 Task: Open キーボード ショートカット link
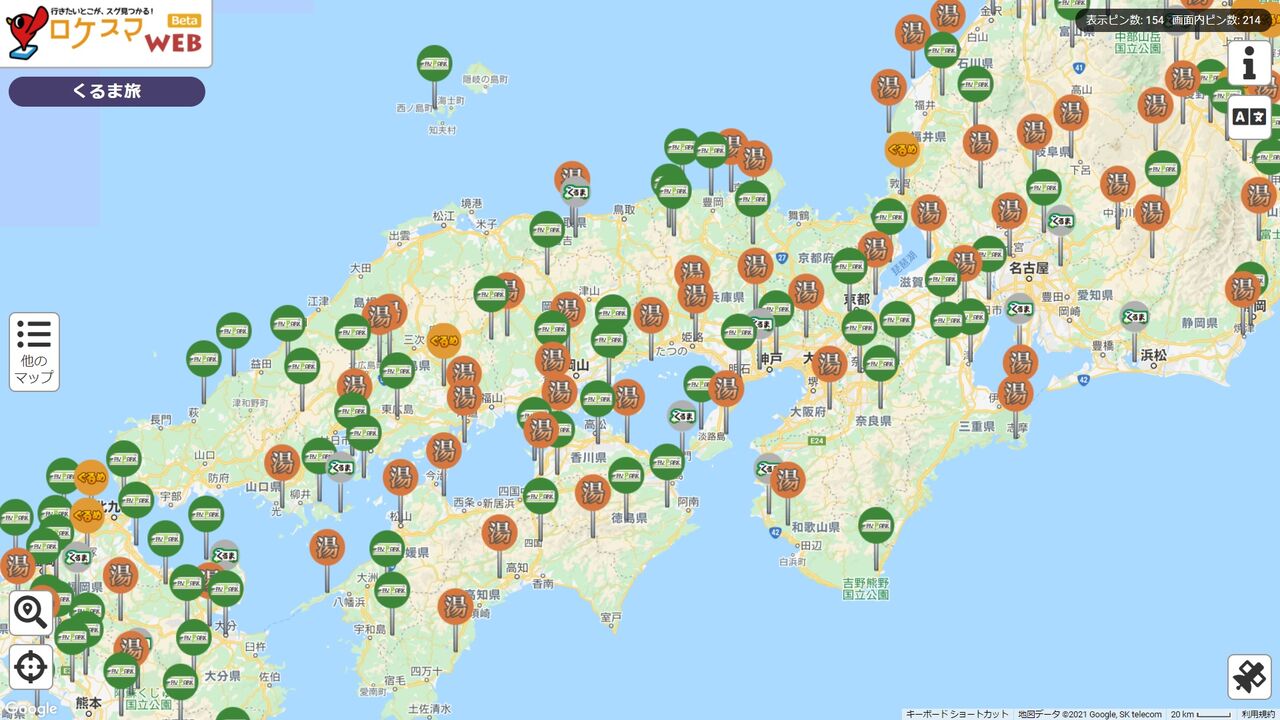957,714
